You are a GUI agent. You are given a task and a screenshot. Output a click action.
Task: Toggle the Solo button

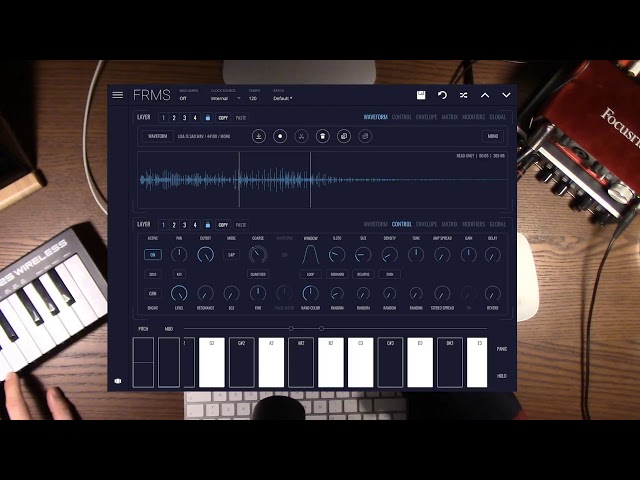[x=153, y=274]
